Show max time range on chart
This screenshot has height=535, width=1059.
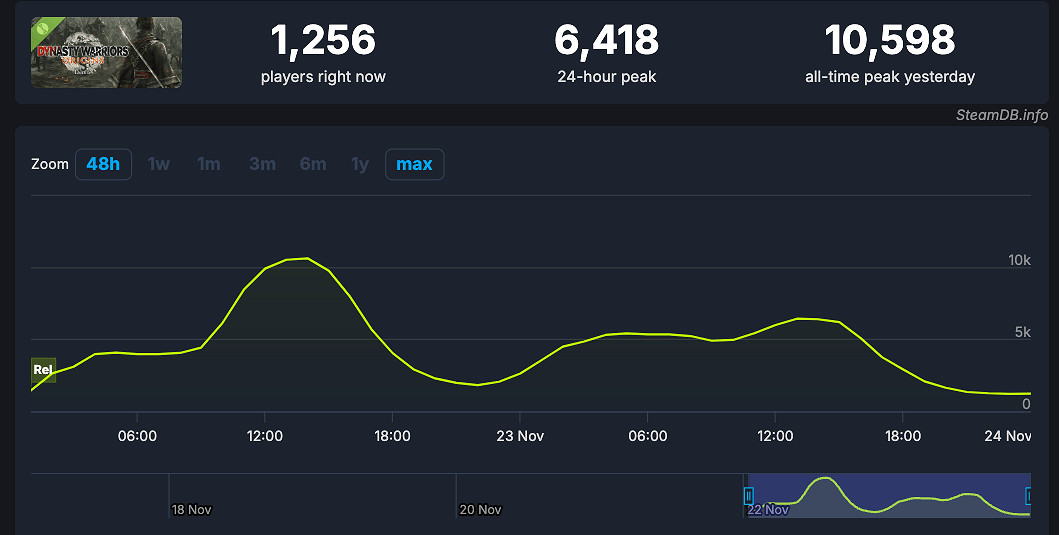(x=414, y=164)
